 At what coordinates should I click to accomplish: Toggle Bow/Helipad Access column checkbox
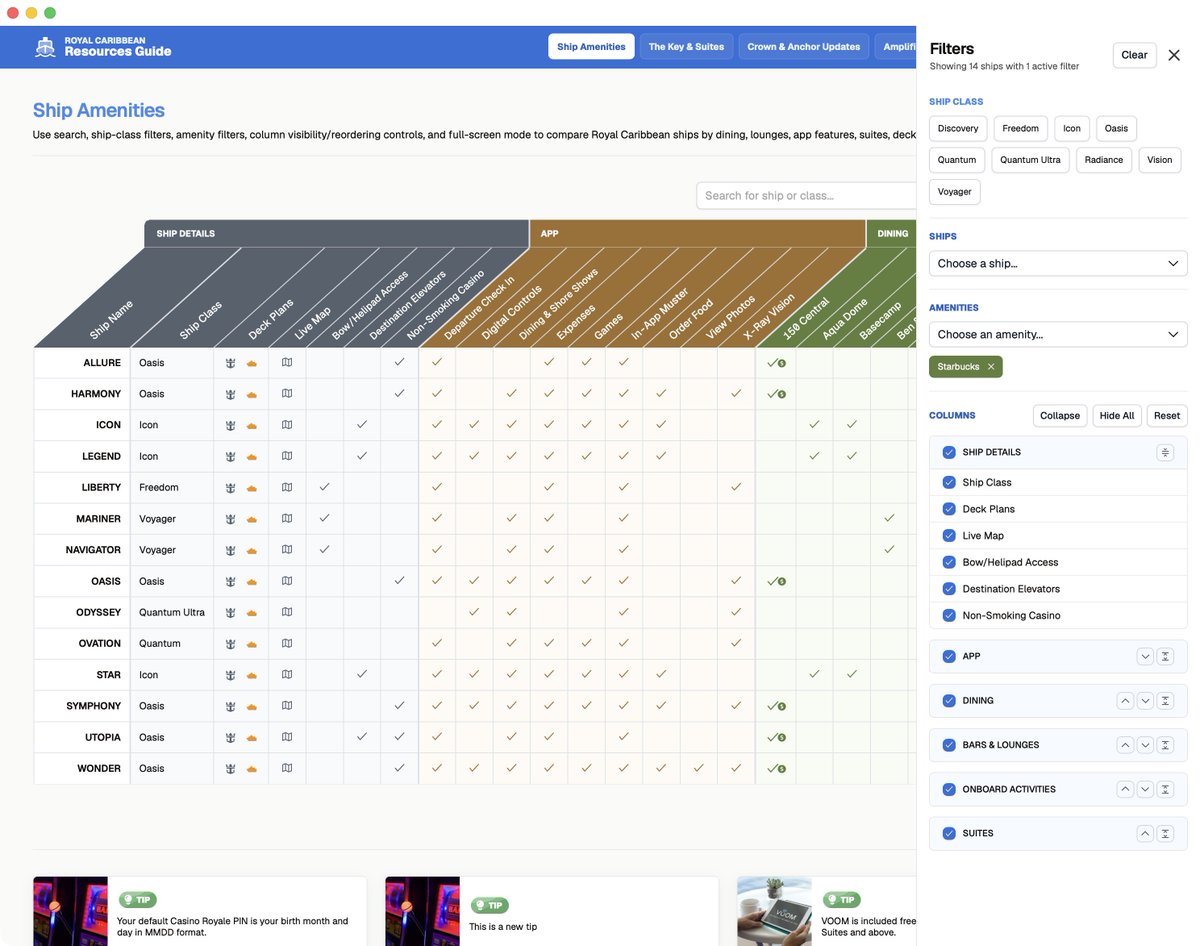tap(949, 562)
